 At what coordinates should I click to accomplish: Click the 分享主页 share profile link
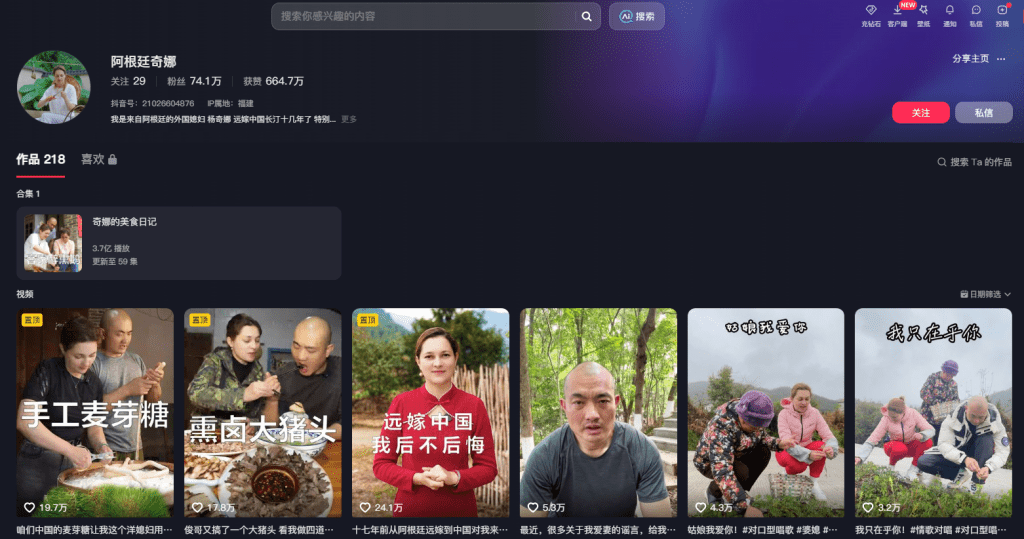[970, 59]
